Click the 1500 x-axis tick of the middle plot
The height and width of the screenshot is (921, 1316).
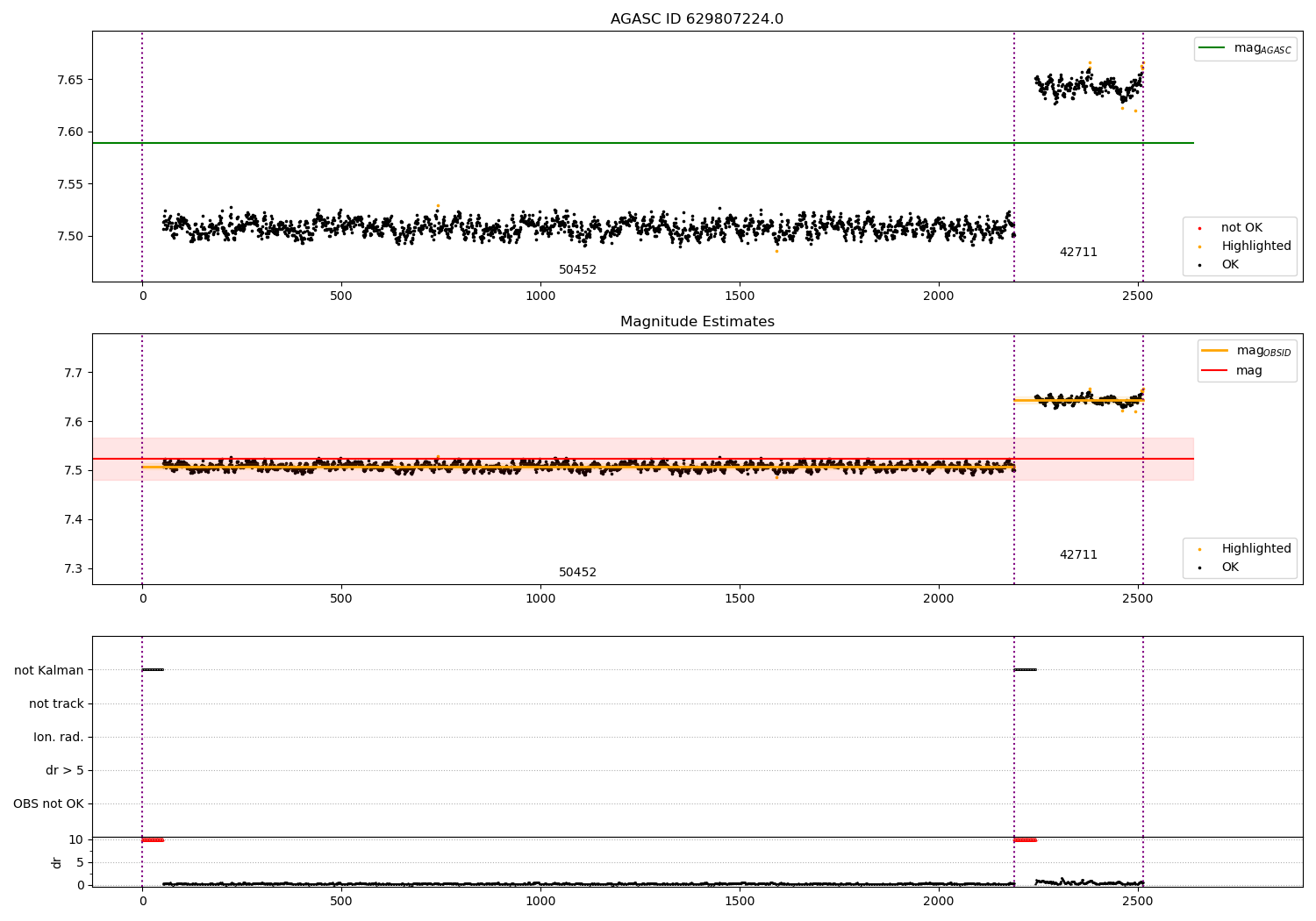pyautogui.click(x=740, y=599)
